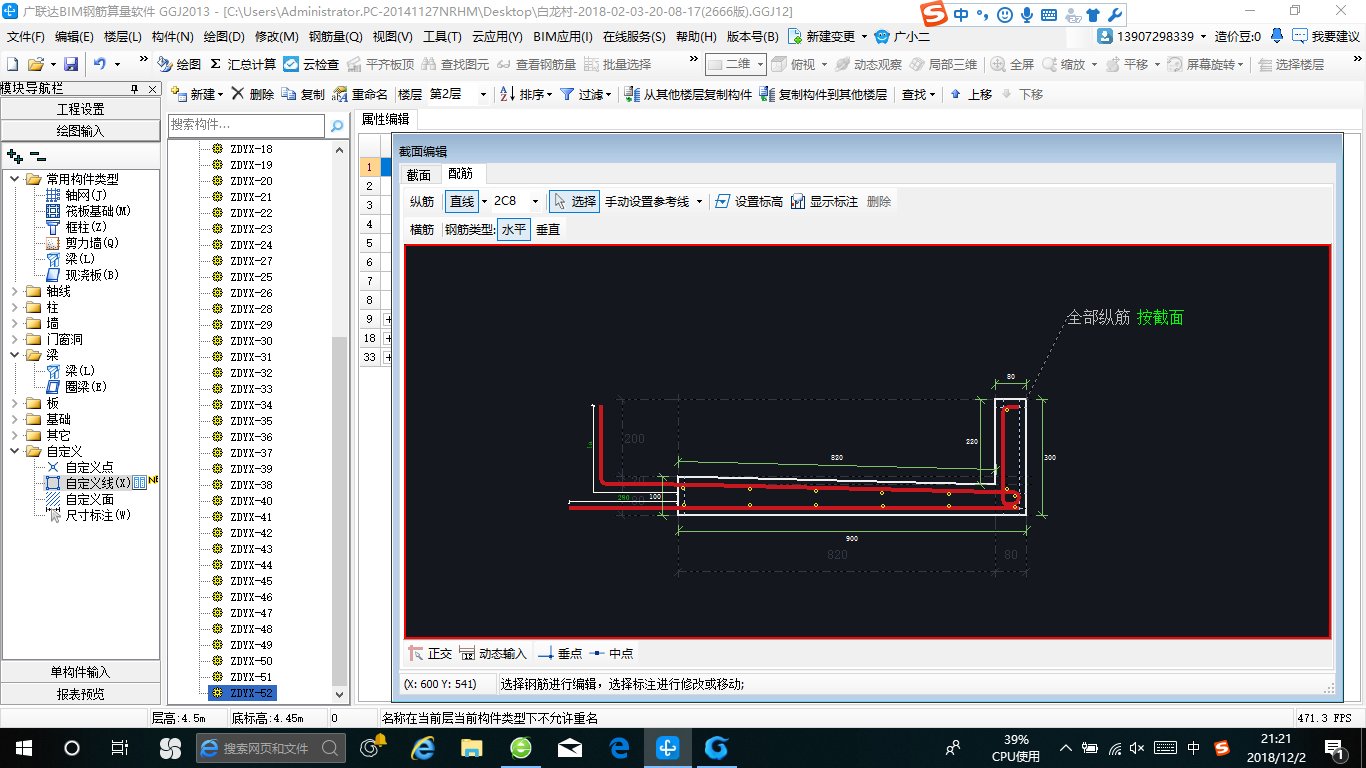Select 垂直 rebar type option
This screenshot has height=768, width=1366.
point(548,229)
